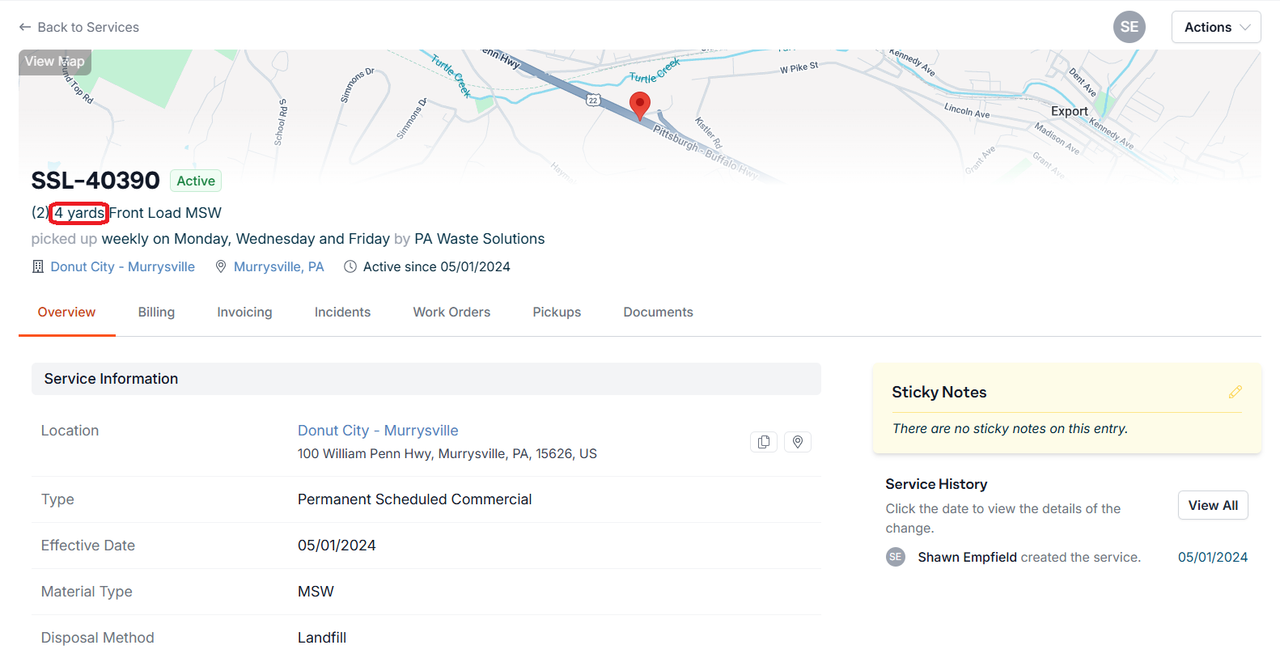Click 'Active since 05/01/2024' text

(x=437, y=267)
